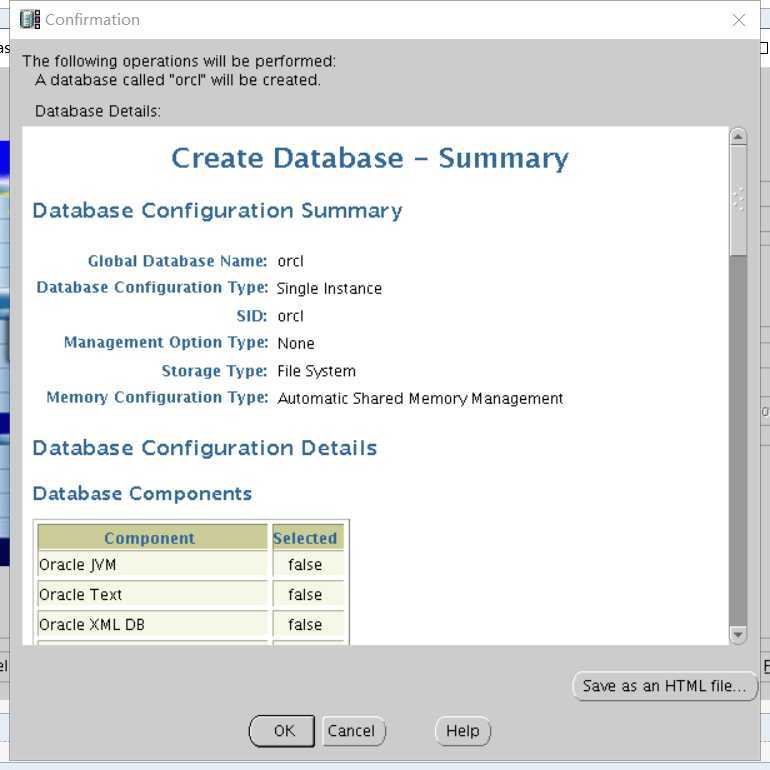Click the Component column header

[x=152, y=538]
